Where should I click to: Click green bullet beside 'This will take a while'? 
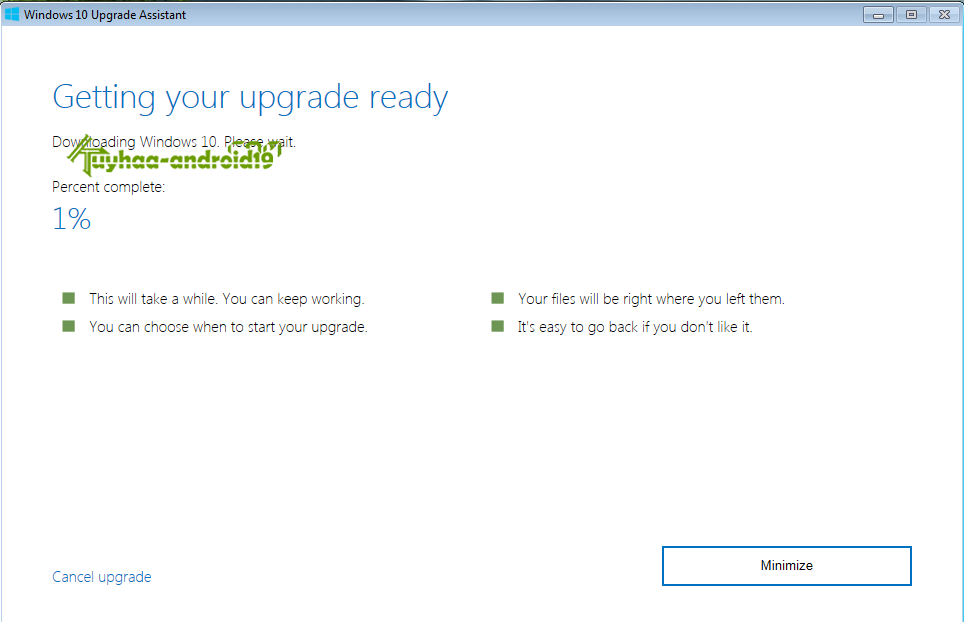pos(68,298)
